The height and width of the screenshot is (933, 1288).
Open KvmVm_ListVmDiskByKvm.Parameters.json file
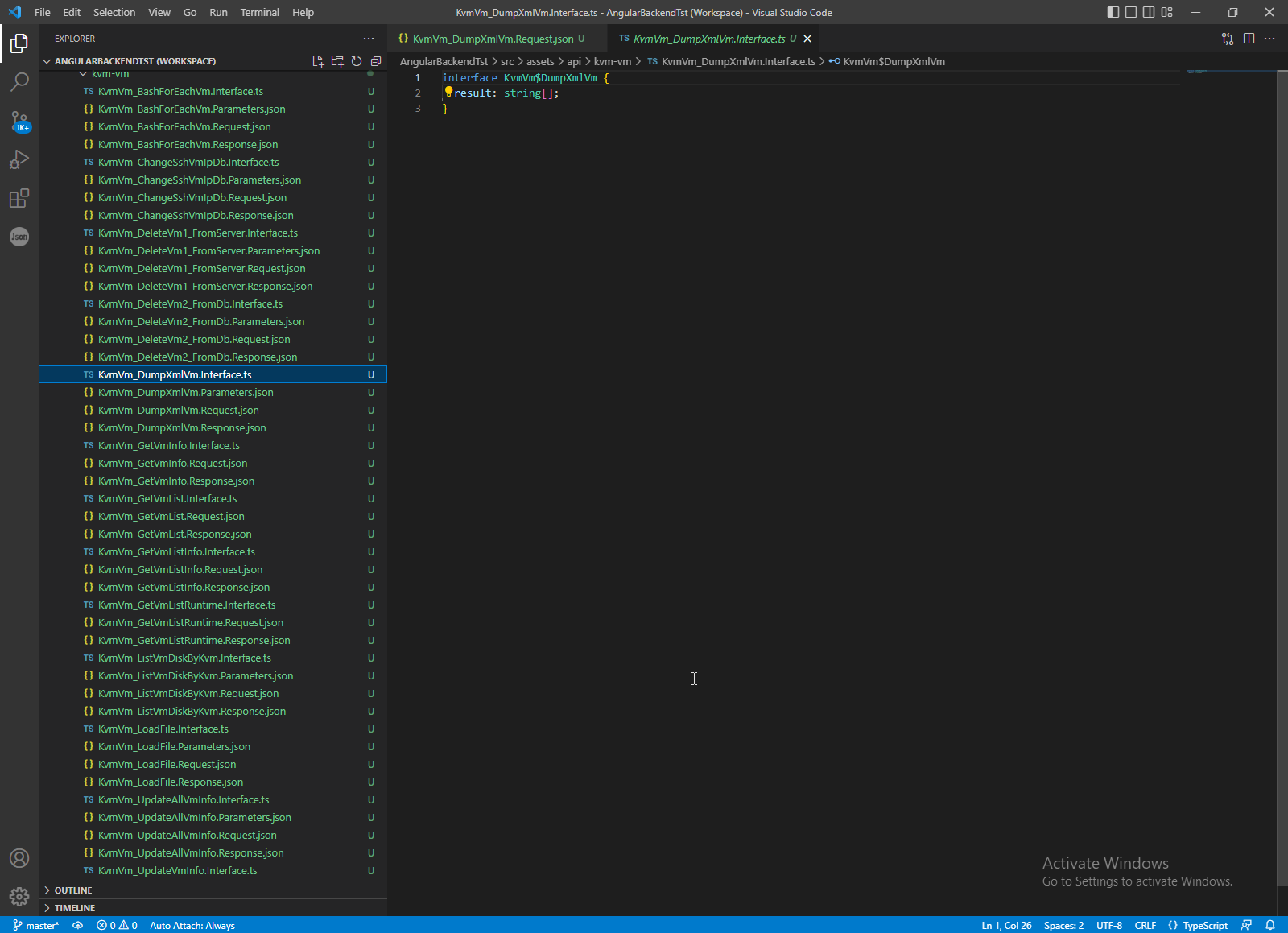pos(213,675)
